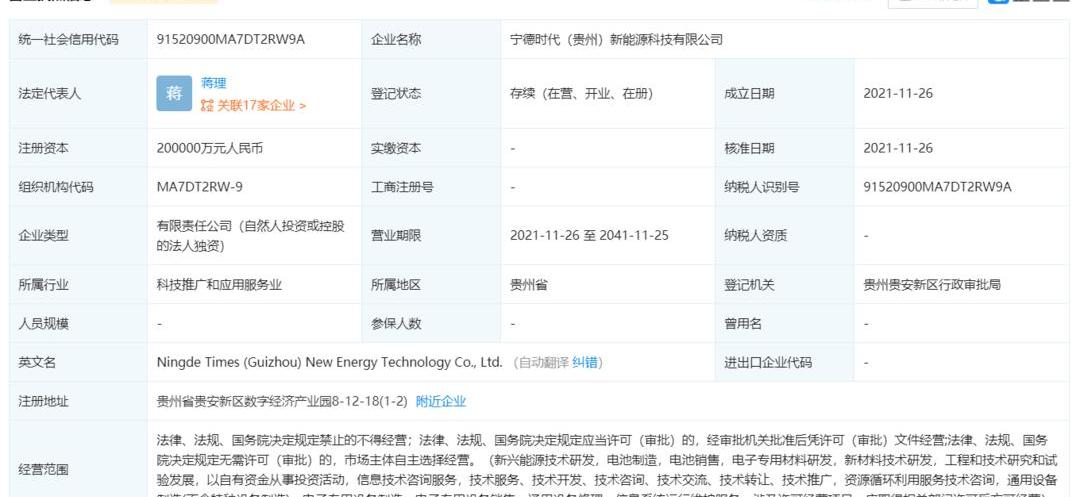Click the 纳税人资质 label cell
This screenshot has height=497, width=1080.
(785, 235)
